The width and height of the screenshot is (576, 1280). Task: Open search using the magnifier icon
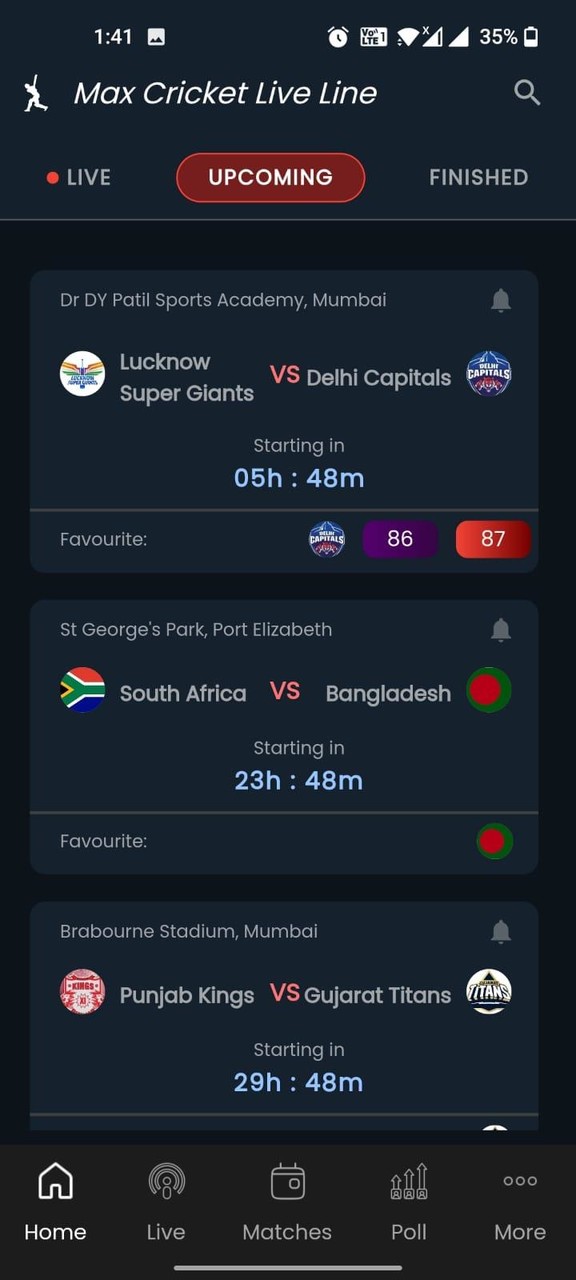pyautogui.click(x=527, y=92)
